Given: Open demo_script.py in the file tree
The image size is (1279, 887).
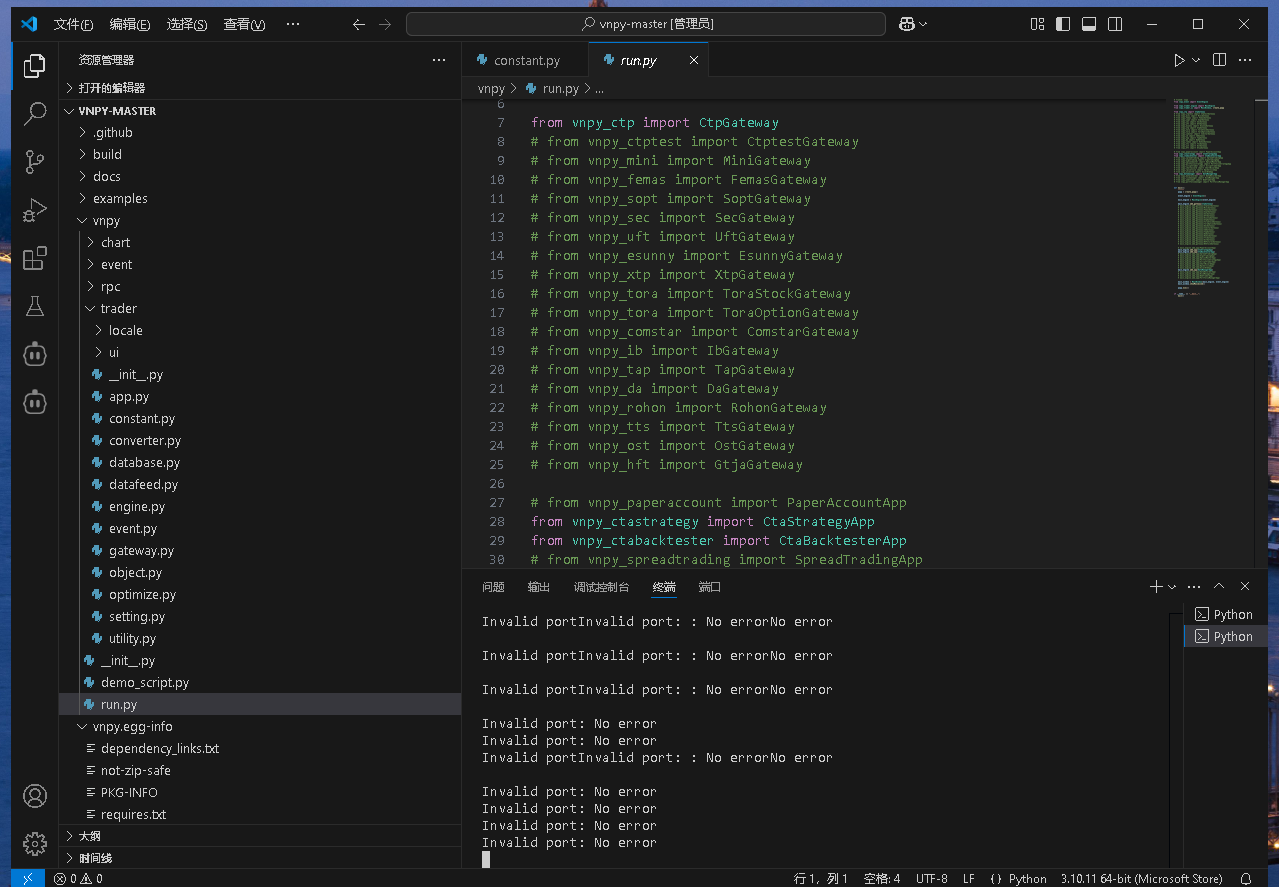Looking at the screenshot, I should (260, 683).
